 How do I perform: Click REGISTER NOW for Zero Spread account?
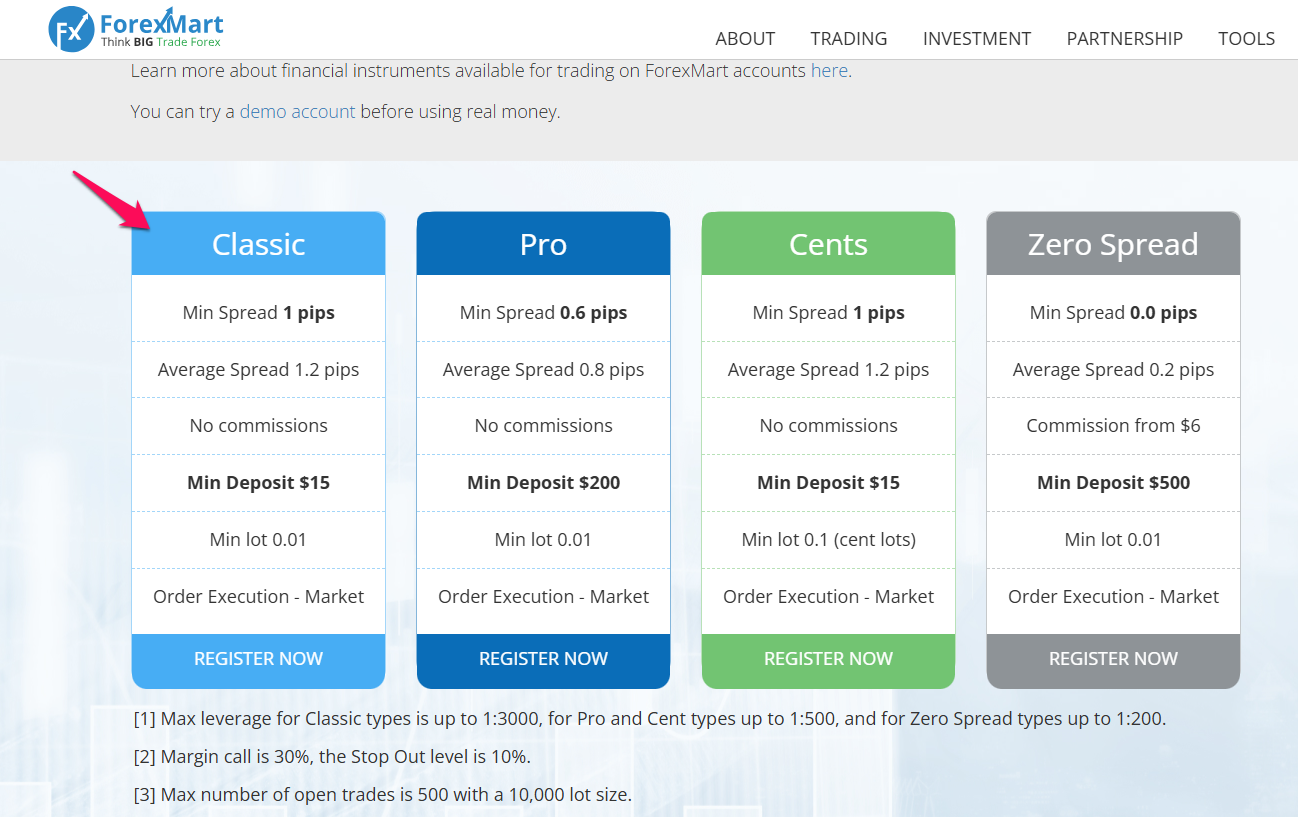click(x=1113, y=659)
